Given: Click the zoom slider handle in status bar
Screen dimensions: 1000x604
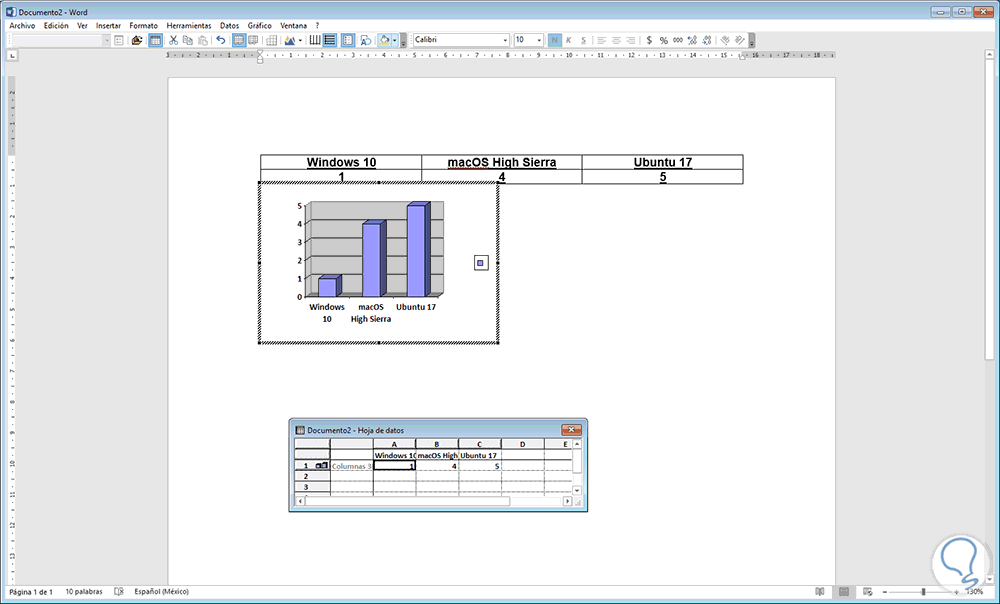Looking at the screenshot, I should click(923, 592).
